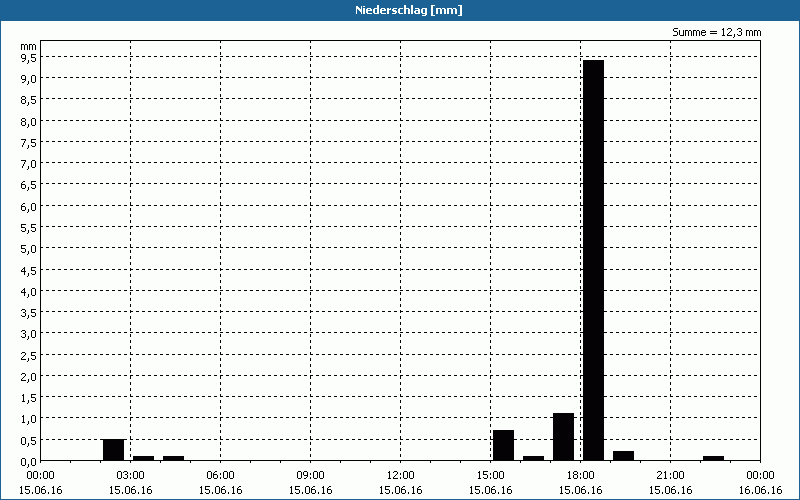
Task: Click the '00:00' label above '16.06.16'
Action: click(760, 476)
